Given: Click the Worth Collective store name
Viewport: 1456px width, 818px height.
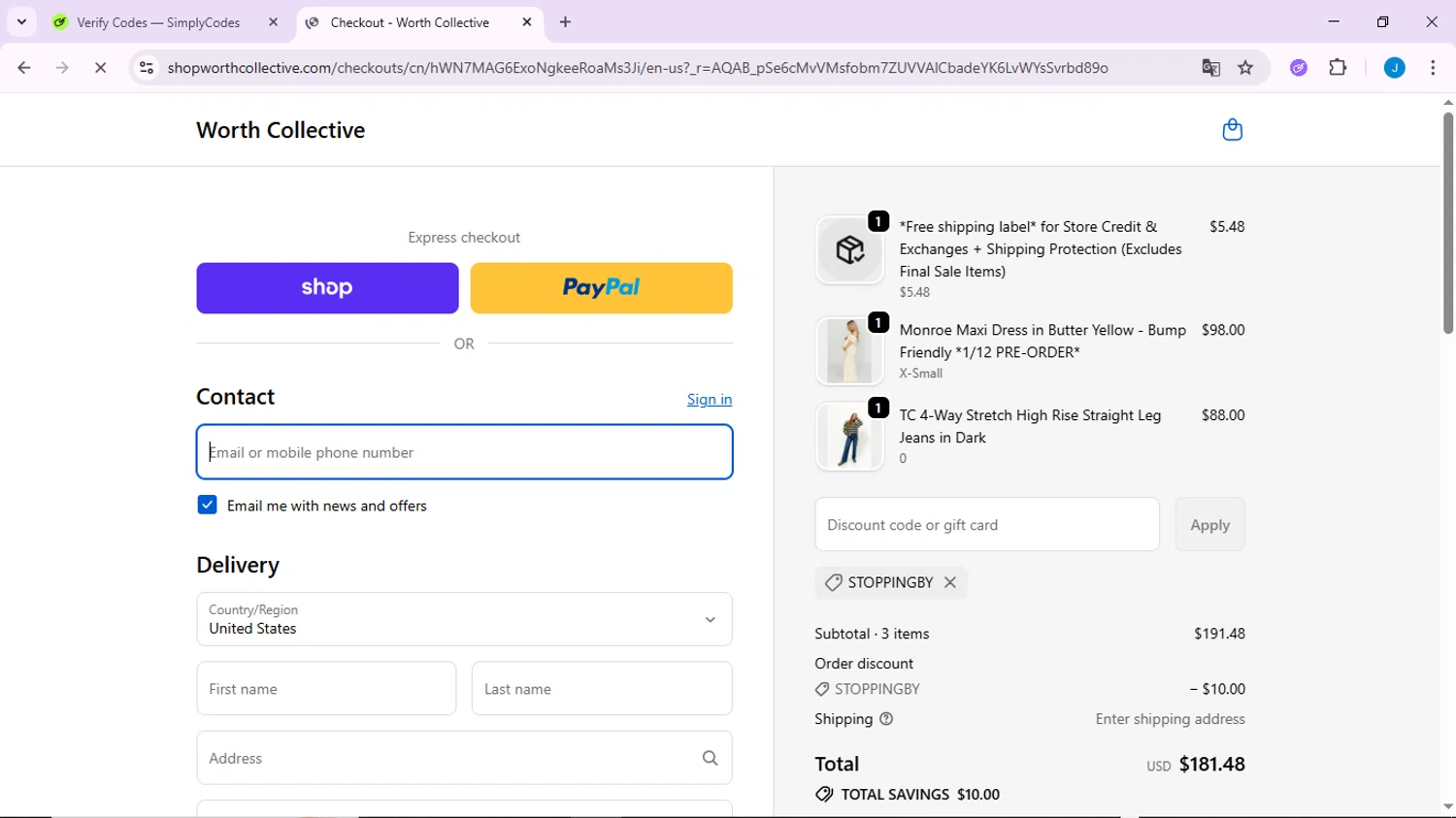Looking at the screenshot, I should 281,130.
